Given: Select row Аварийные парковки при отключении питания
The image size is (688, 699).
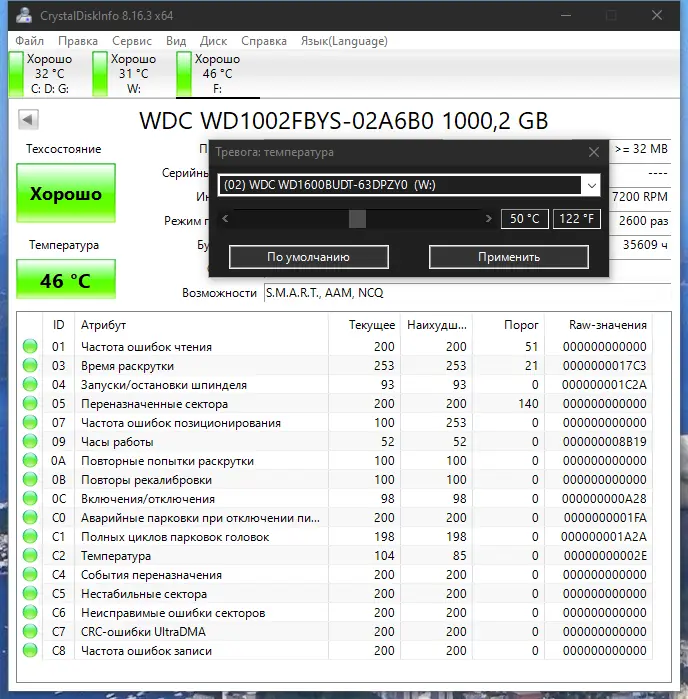Looking at the screenshot, I should coord(335,518).
